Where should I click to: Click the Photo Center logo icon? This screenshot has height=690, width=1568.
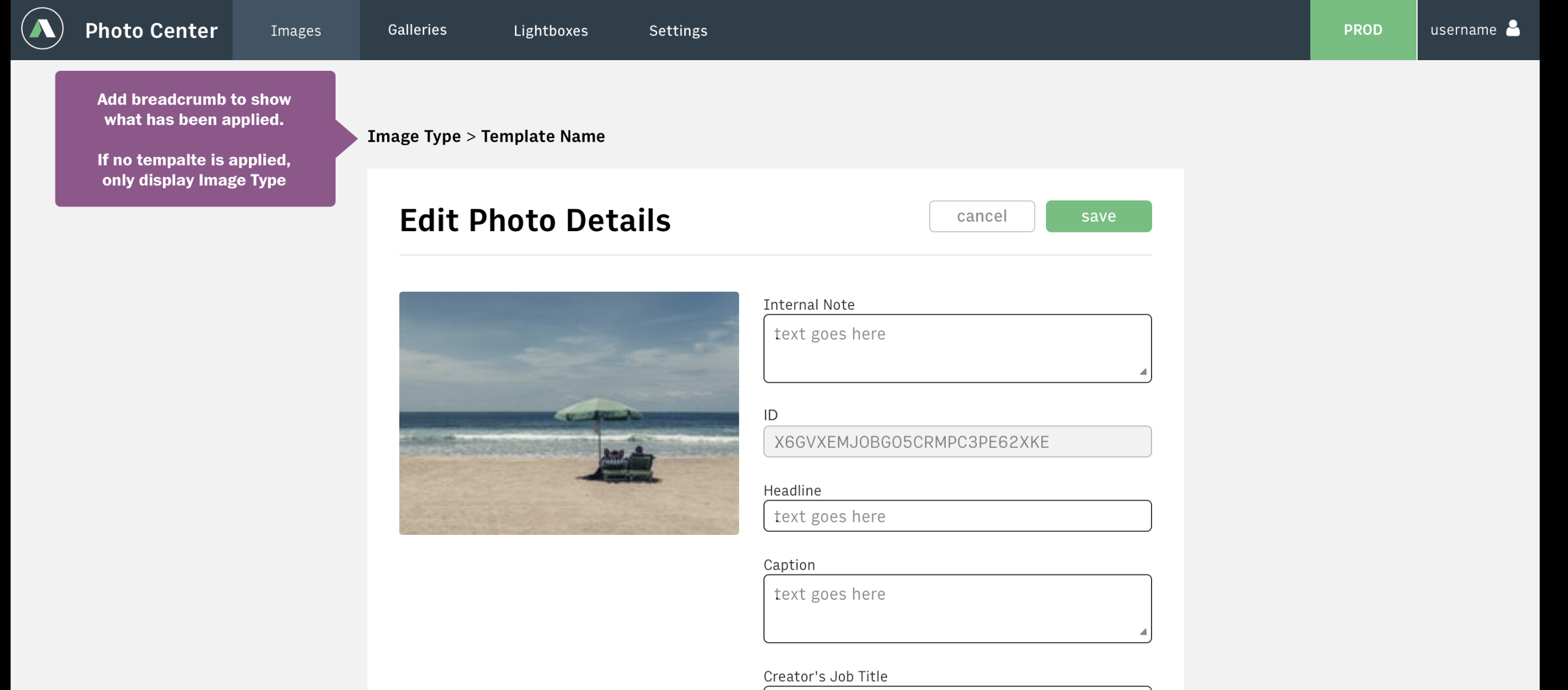tap(42, 28)
